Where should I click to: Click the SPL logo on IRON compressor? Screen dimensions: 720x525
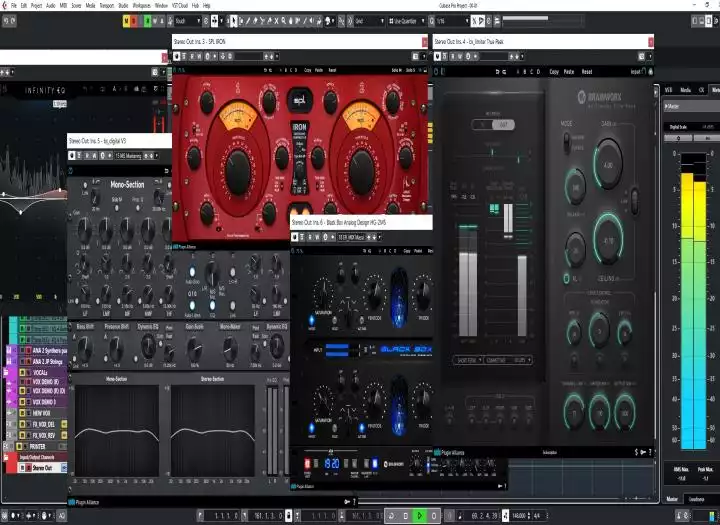(300, 100)
